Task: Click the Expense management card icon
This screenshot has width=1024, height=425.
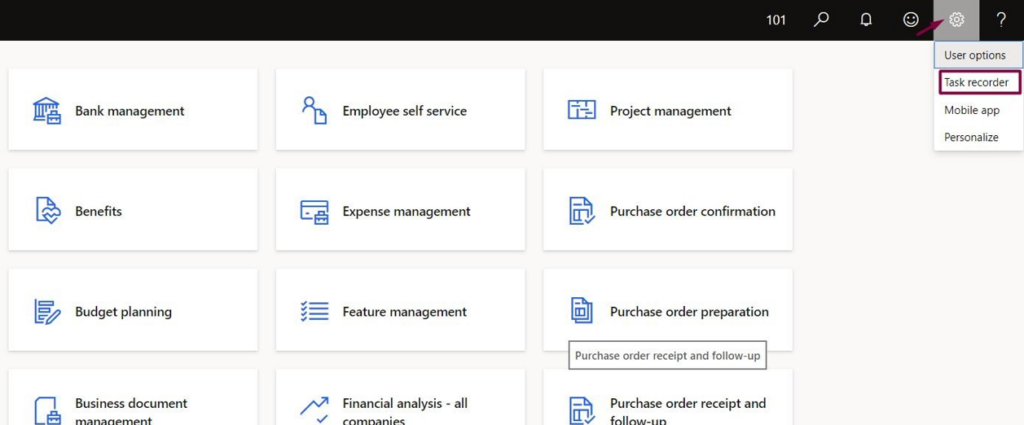Action: [x=314, y=212]
